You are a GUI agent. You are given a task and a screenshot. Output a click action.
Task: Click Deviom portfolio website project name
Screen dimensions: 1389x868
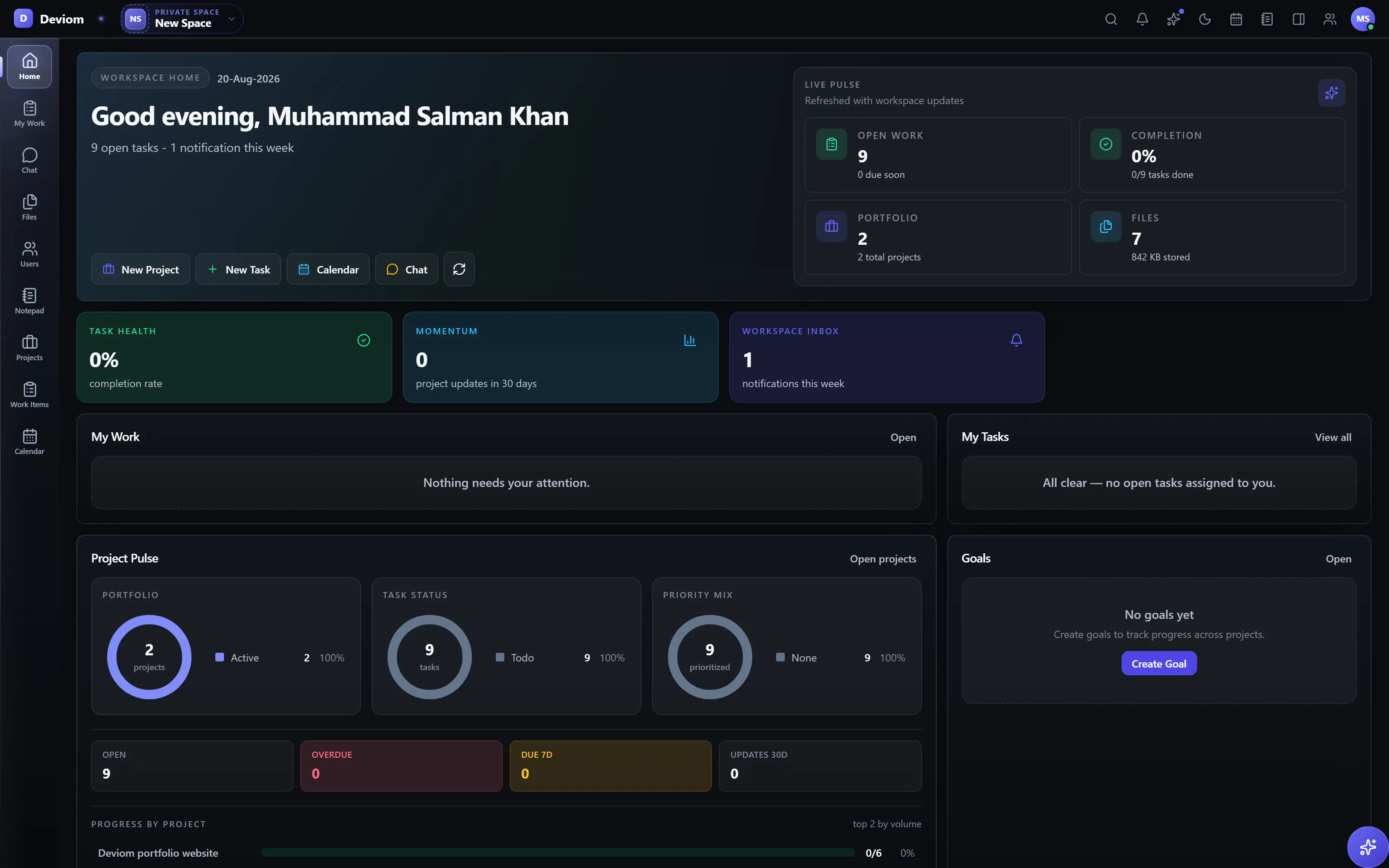(x=158, y=853)
